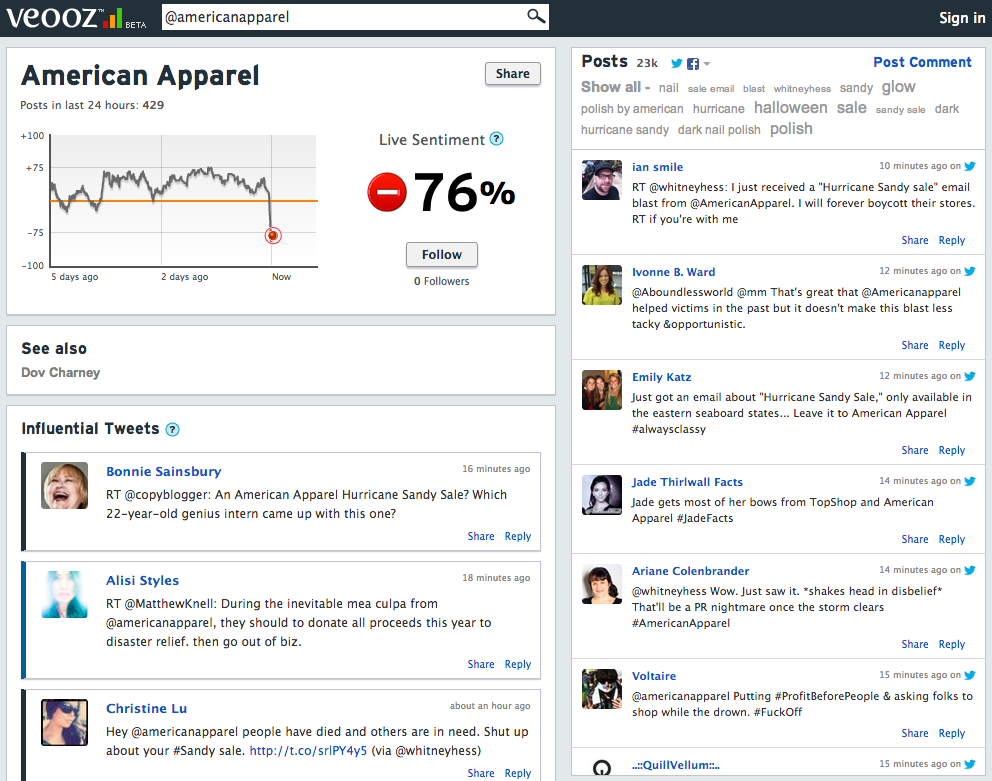Click Twitter bird icon on Ariane Colenbrander post
Viewport: 992px width, 781px height.
[x=970, y=570]
